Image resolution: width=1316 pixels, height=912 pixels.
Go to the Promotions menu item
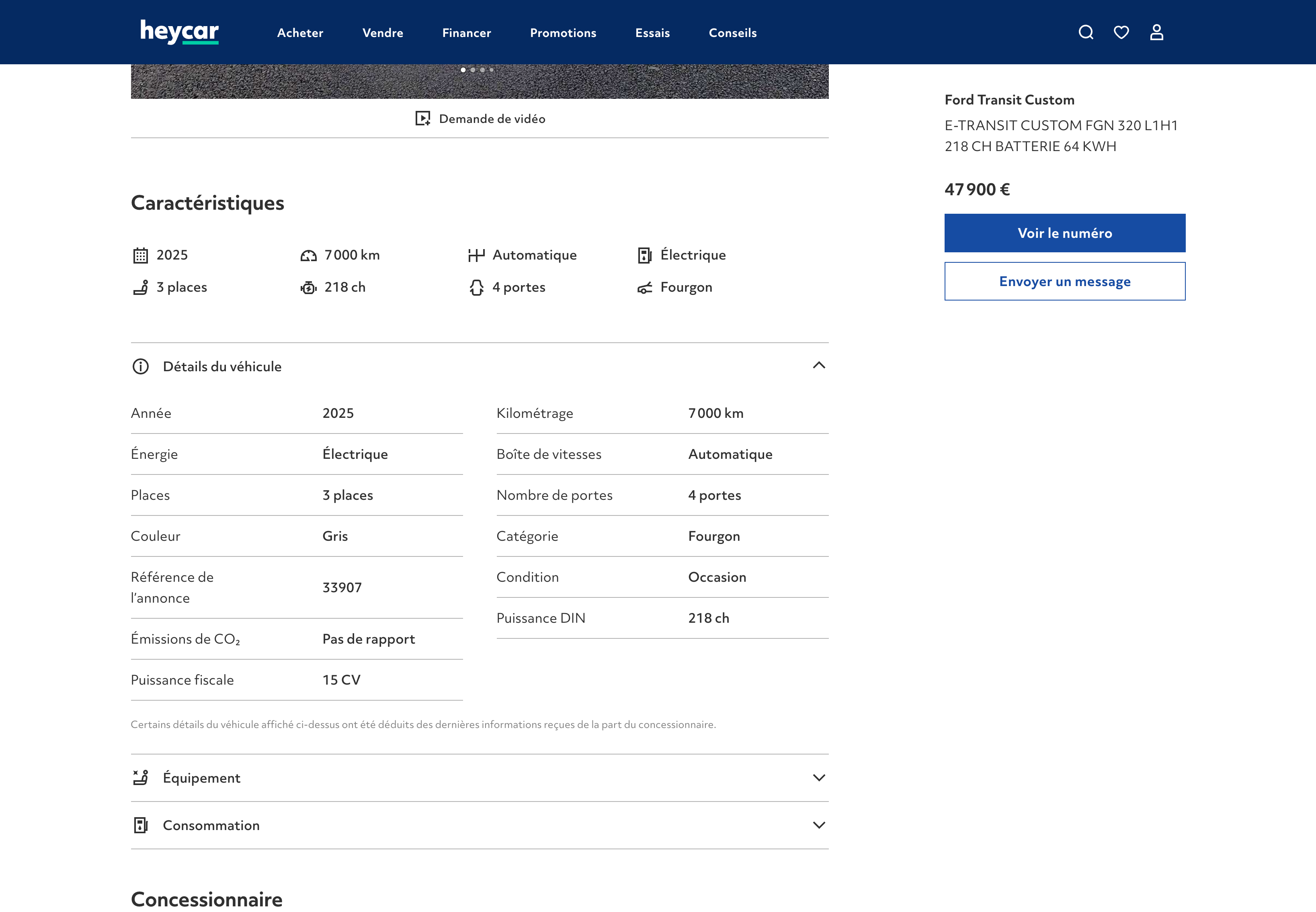563,33
